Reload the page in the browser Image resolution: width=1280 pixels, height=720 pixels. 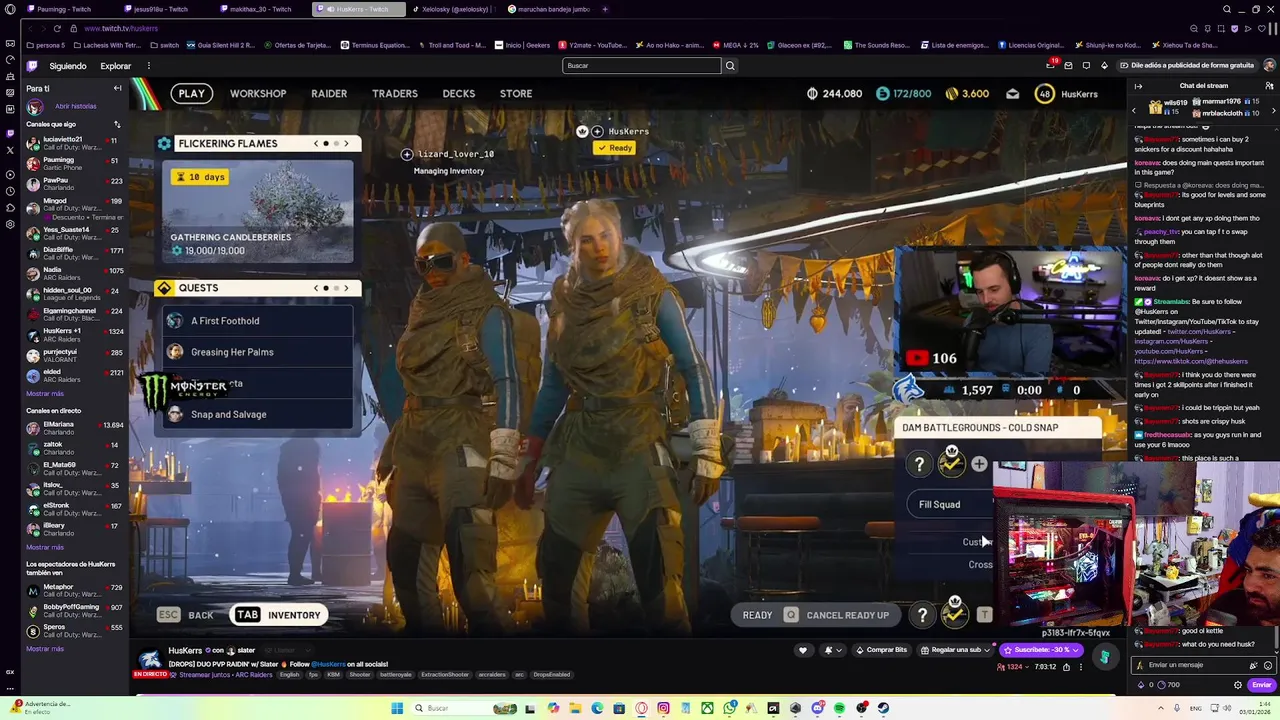[57, 28]
